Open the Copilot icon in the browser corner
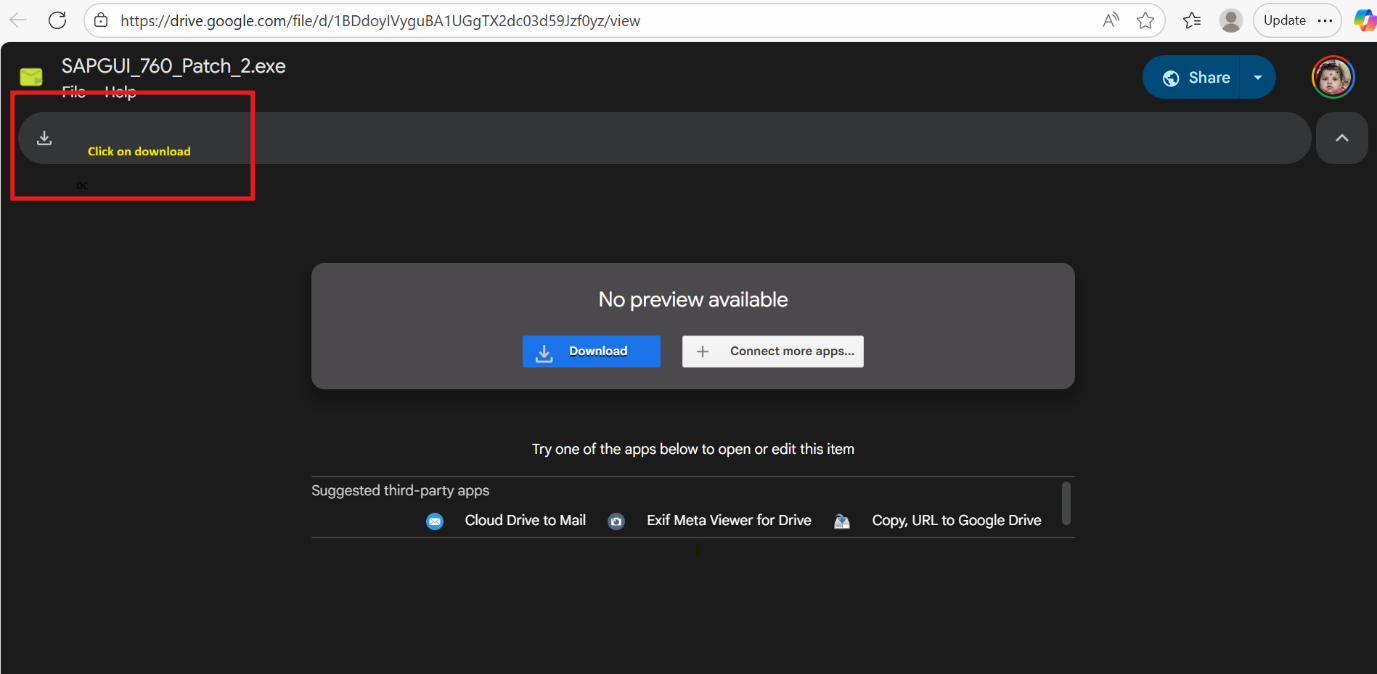Viewport: 1377px width, 674px height. tap(1364, 20)
